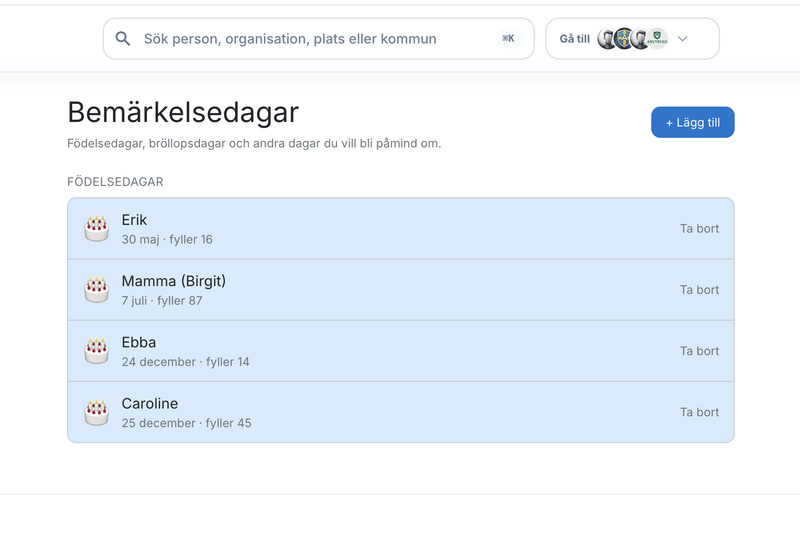Remove Ebba's birthday with Ta bort
Viewport: 800px width, 536px height.
pyautogui.click(x=699, y=351)
